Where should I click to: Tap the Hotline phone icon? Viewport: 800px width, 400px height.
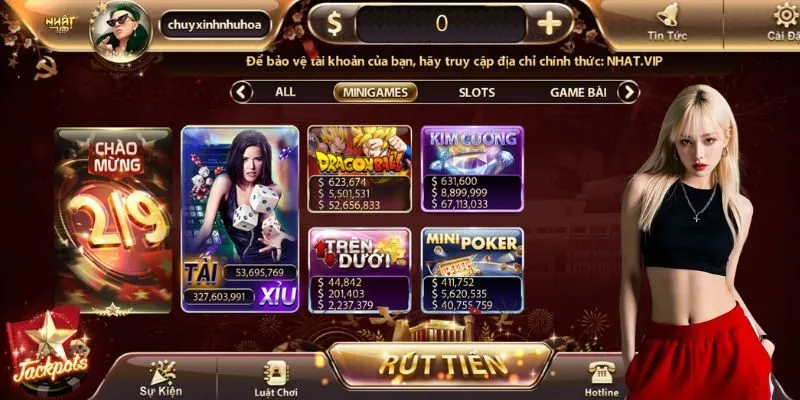click(602, 373)
